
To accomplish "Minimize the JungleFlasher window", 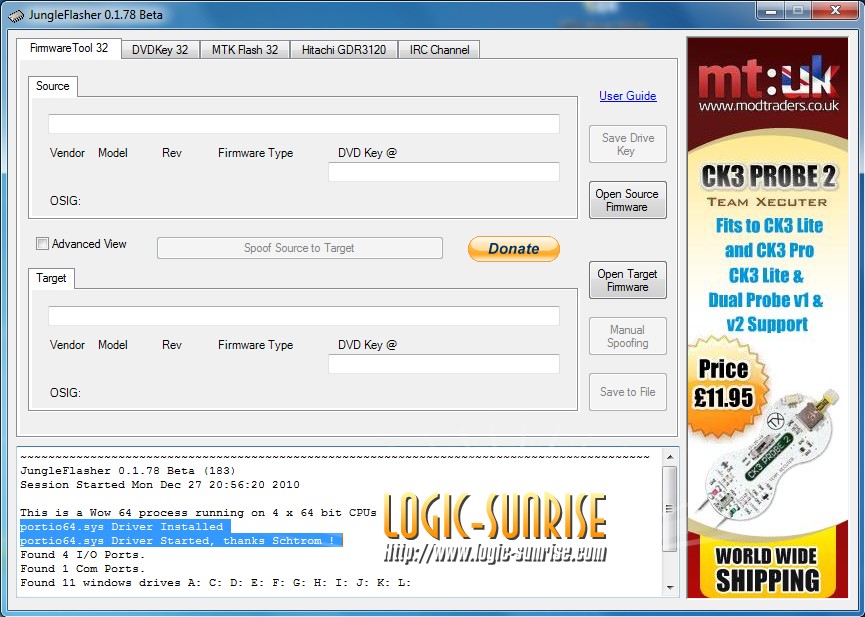I will [771, 10].
